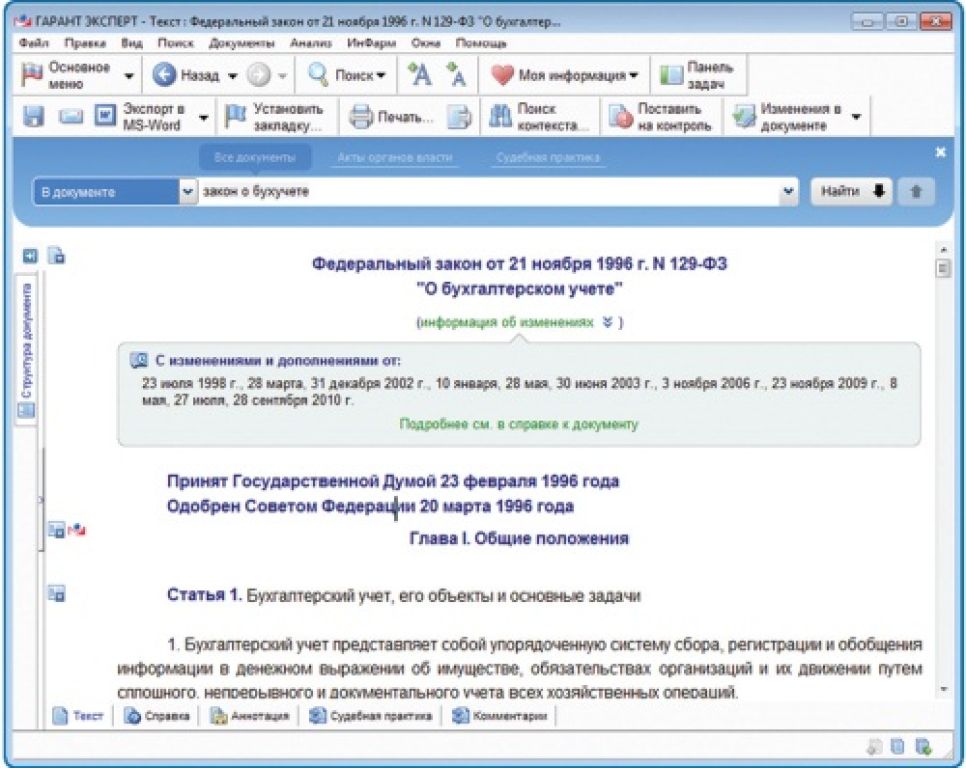Open Назад history dropdown arrow
The width and height of the screenshot is (966, 768).
pyautogui.click(x=232, y=76)
